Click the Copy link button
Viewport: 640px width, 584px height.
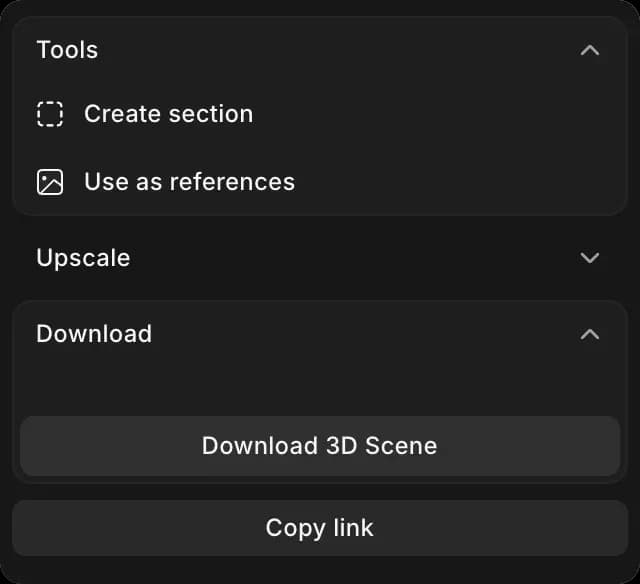(x=320, y=528)
